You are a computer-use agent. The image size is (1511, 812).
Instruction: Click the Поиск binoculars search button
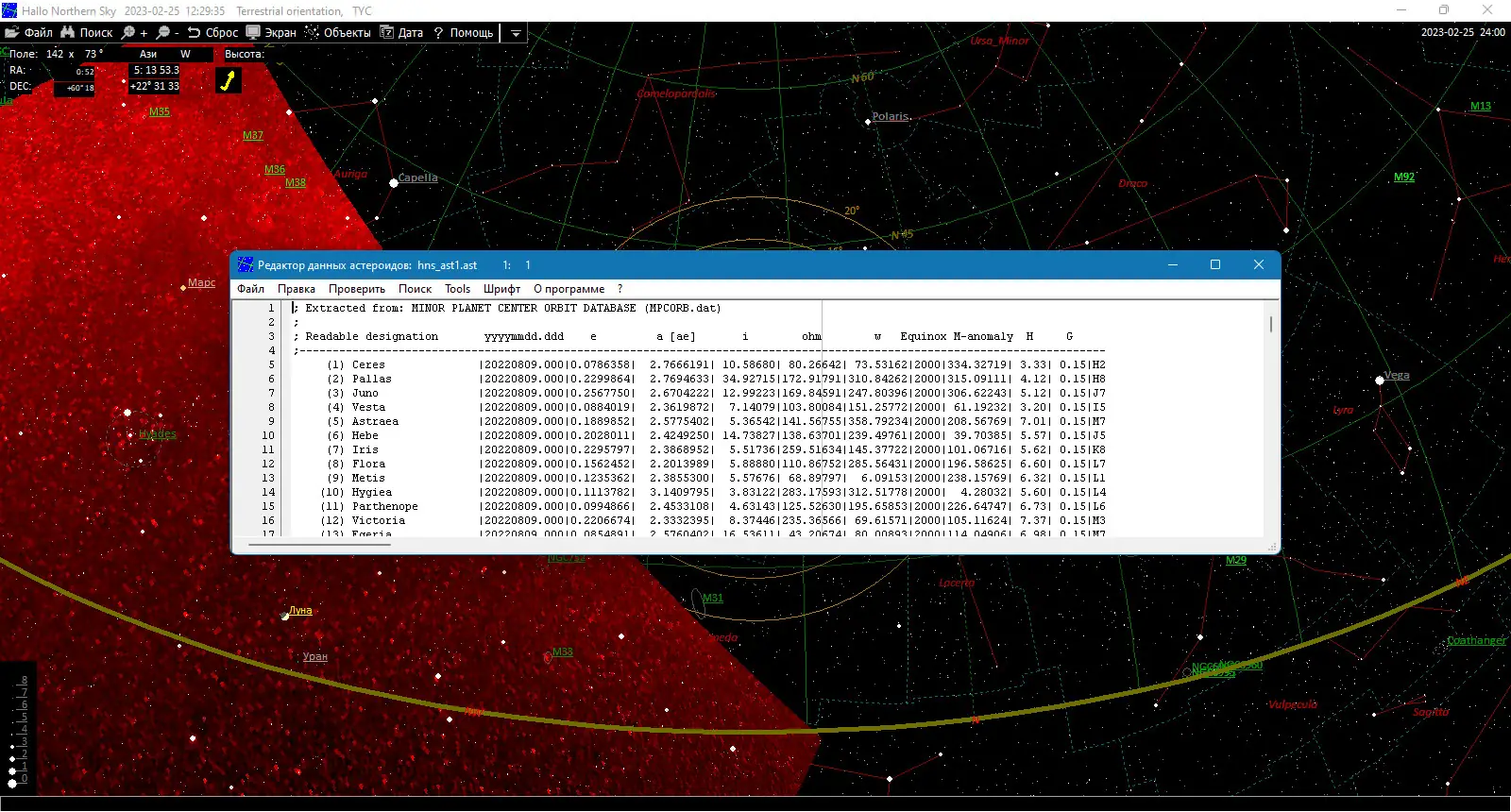click(x=87, y=32)
